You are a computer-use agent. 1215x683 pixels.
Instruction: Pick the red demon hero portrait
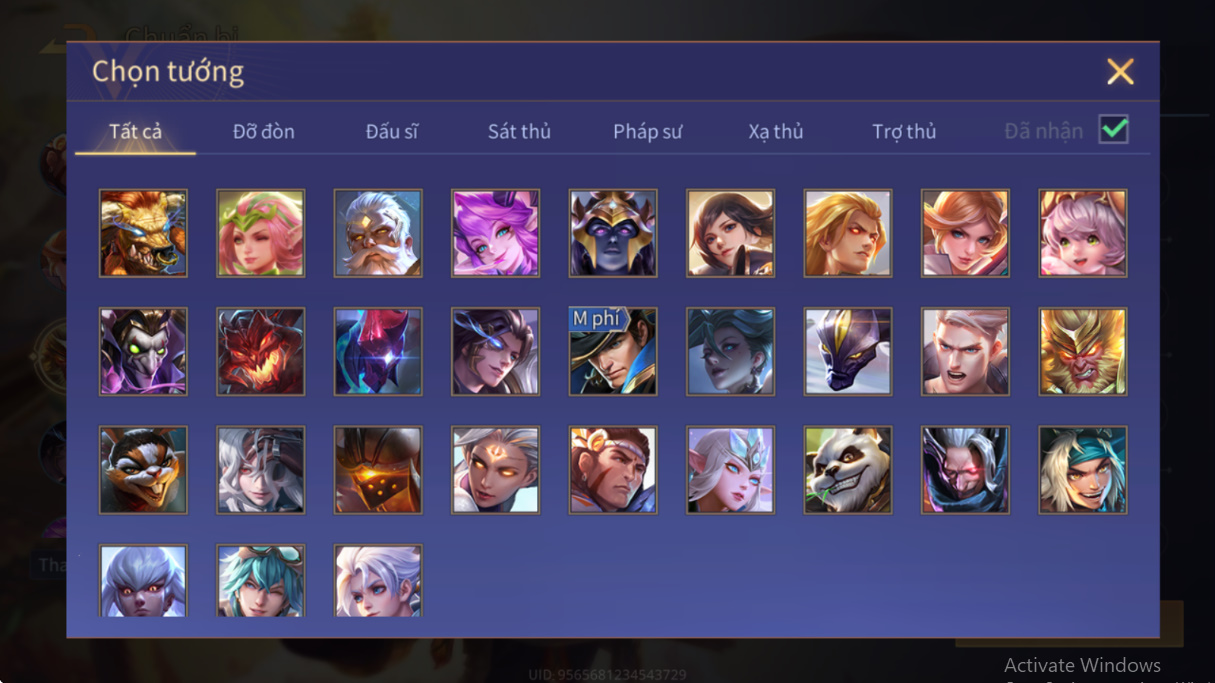pos(261,351)
